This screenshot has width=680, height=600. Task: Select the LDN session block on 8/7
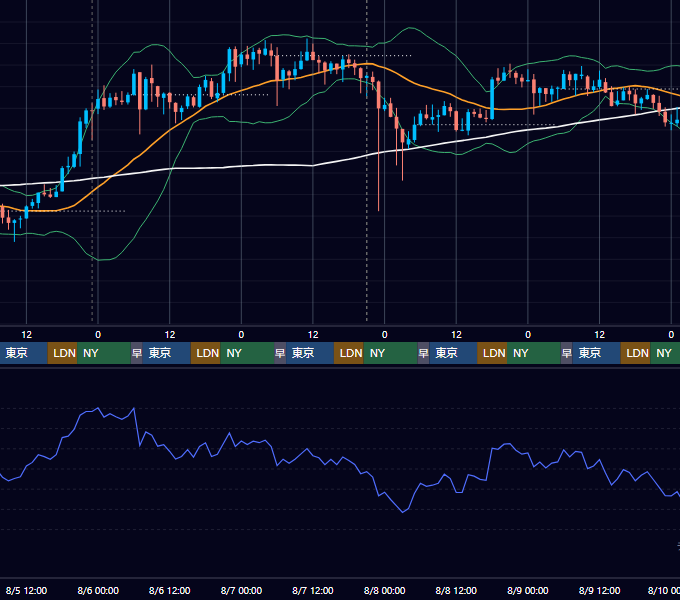click(x=349, y=353)
